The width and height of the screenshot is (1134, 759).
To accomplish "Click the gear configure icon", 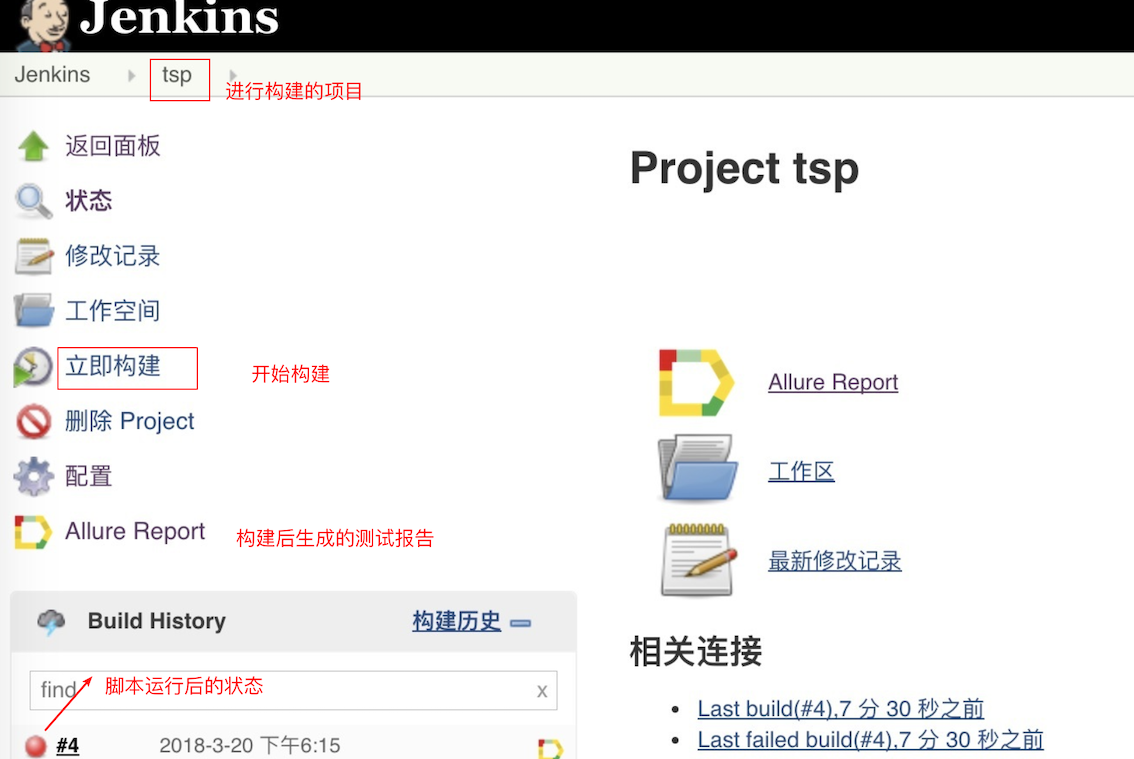I will click(33, 477).
